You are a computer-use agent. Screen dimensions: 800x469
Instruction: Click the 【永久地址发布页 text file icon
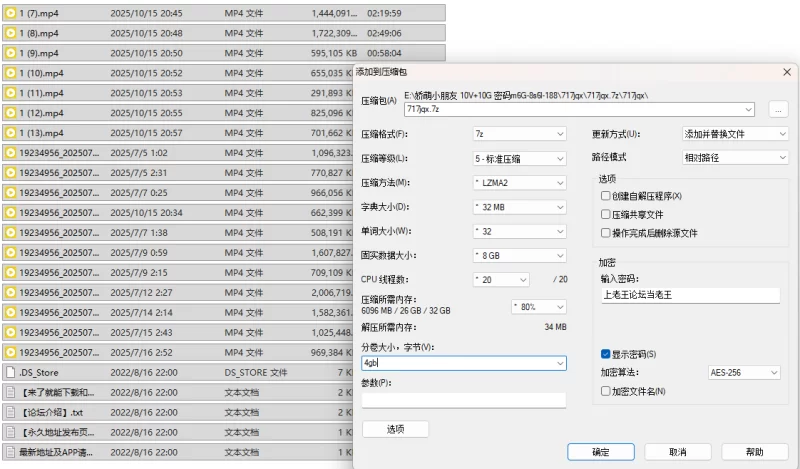[x=11, y=432]
